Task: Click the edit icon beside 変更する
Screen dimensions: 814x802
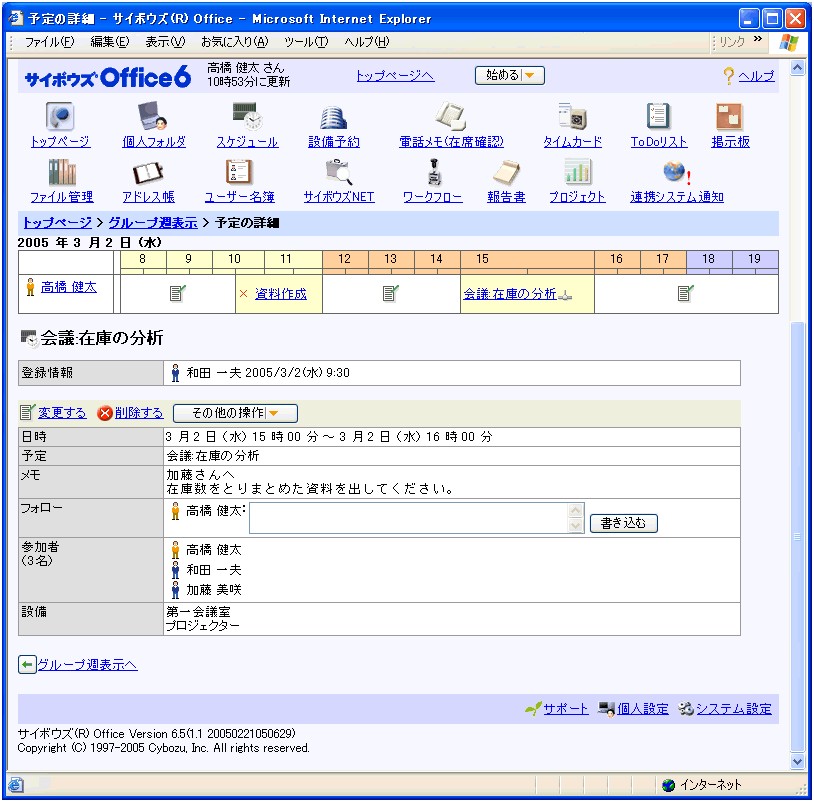Action: pos(28,413)
